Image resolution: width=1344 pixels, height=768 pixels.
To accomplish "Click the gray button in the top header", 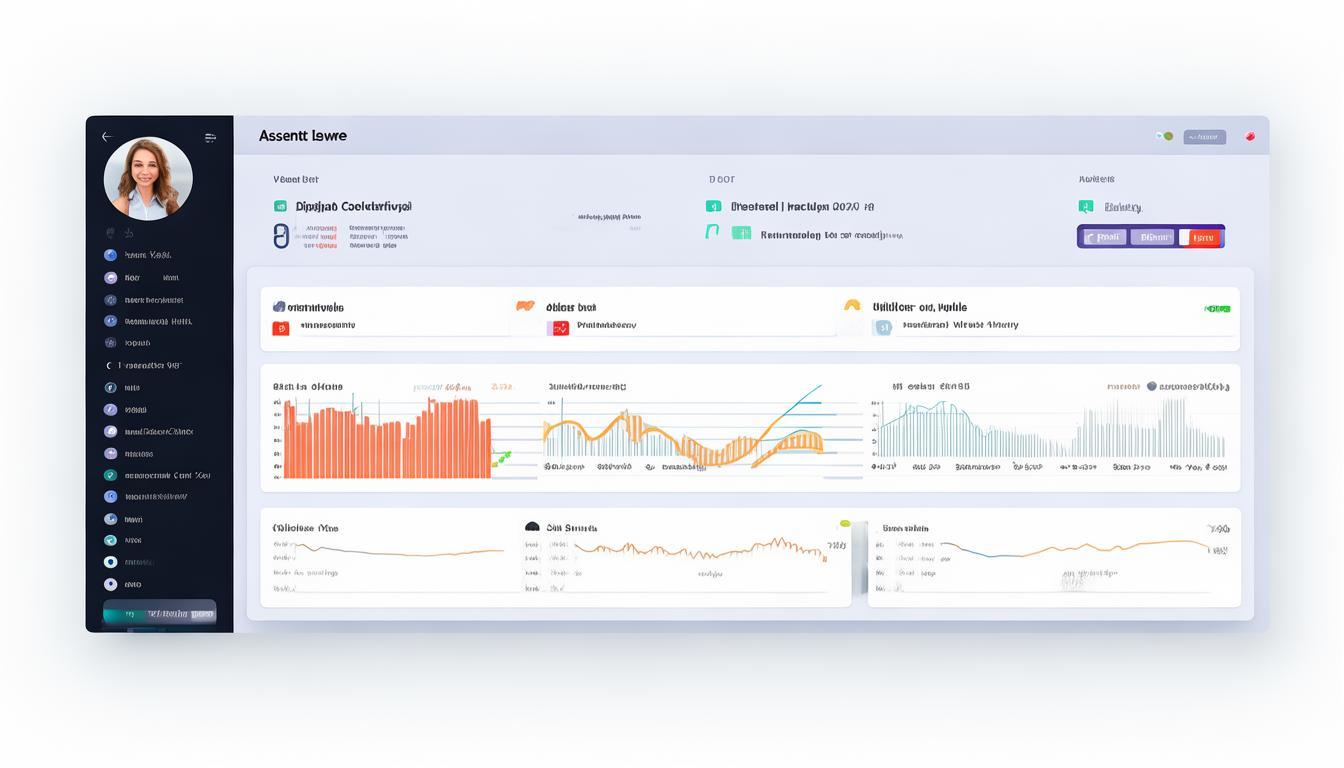I will pos(1204,137).
